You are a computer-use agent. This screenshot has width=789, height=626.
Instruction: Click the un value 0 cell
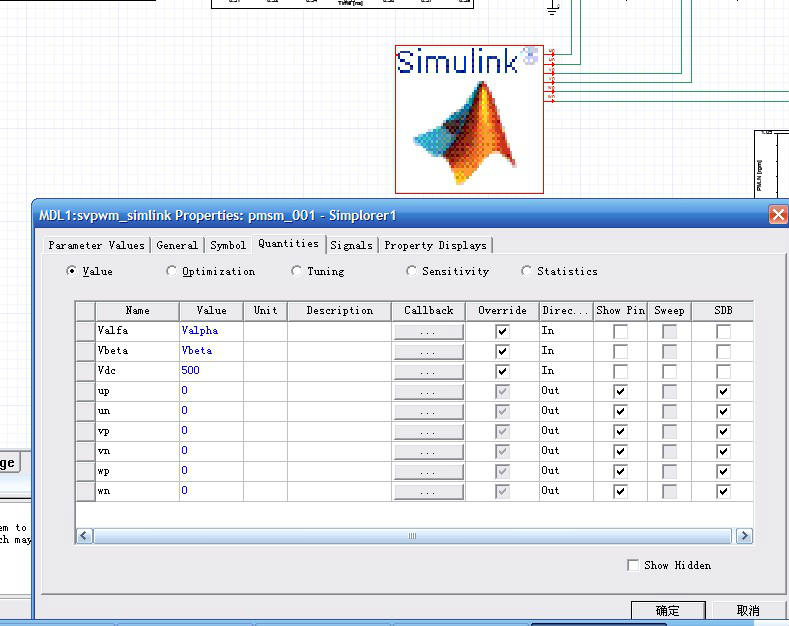(211, 412)
